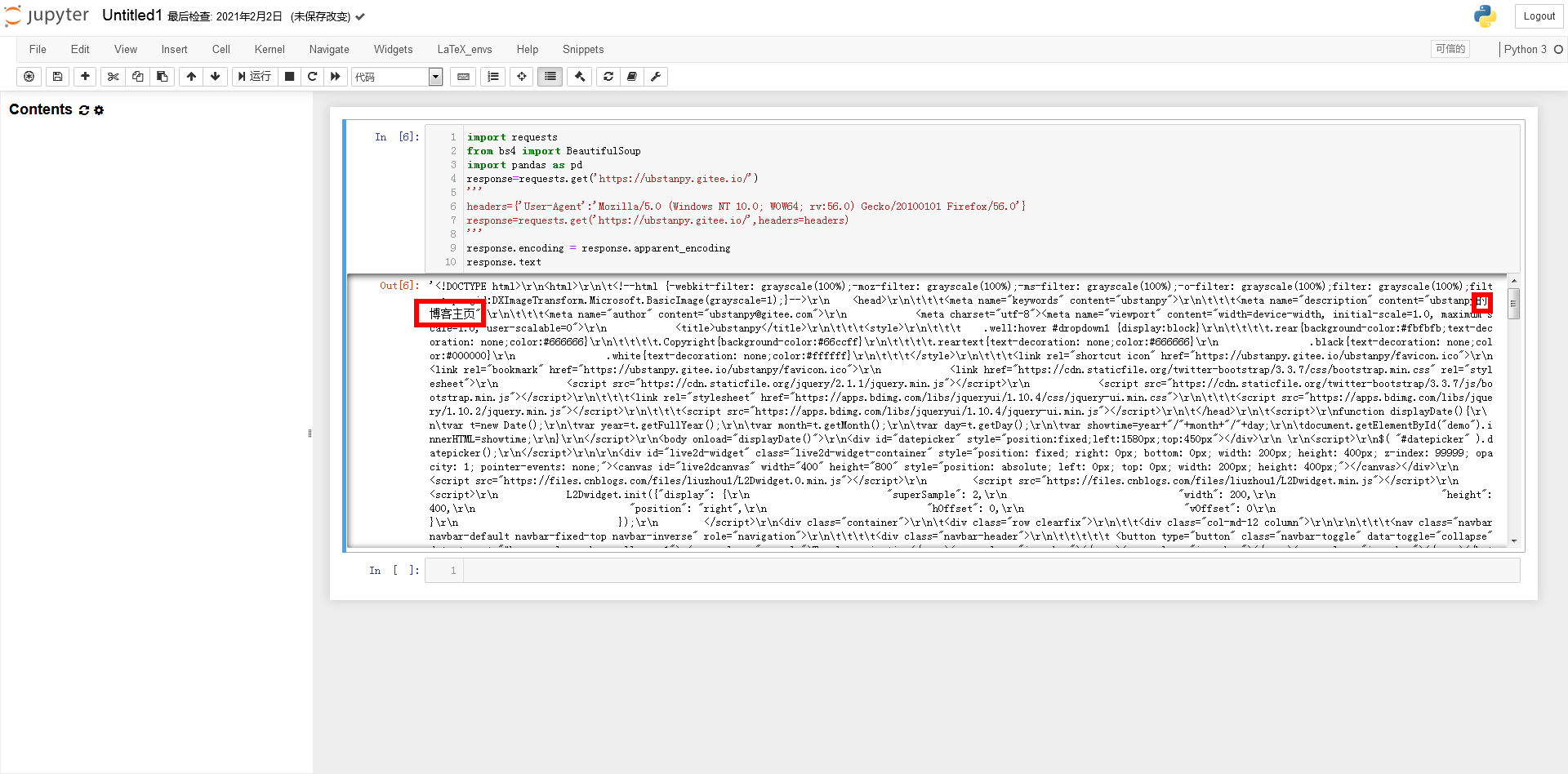Click output scrollbar up arrow
Viewport: 1568px width, 774px height.
pos(1514,281)
